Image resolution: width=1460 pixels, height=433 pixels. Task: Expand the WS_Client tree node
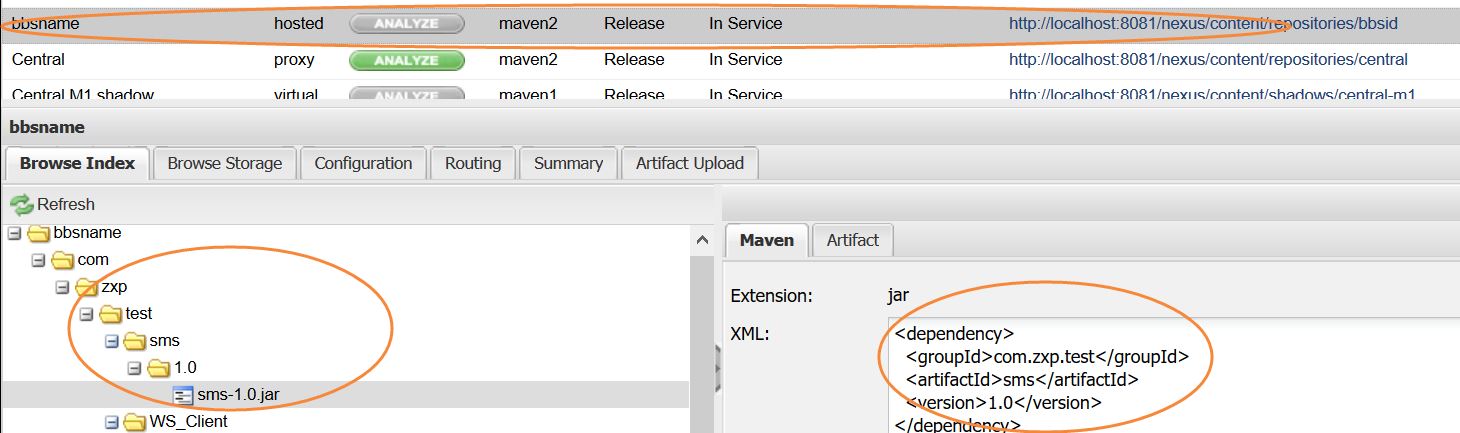click(x=112, y=422)
